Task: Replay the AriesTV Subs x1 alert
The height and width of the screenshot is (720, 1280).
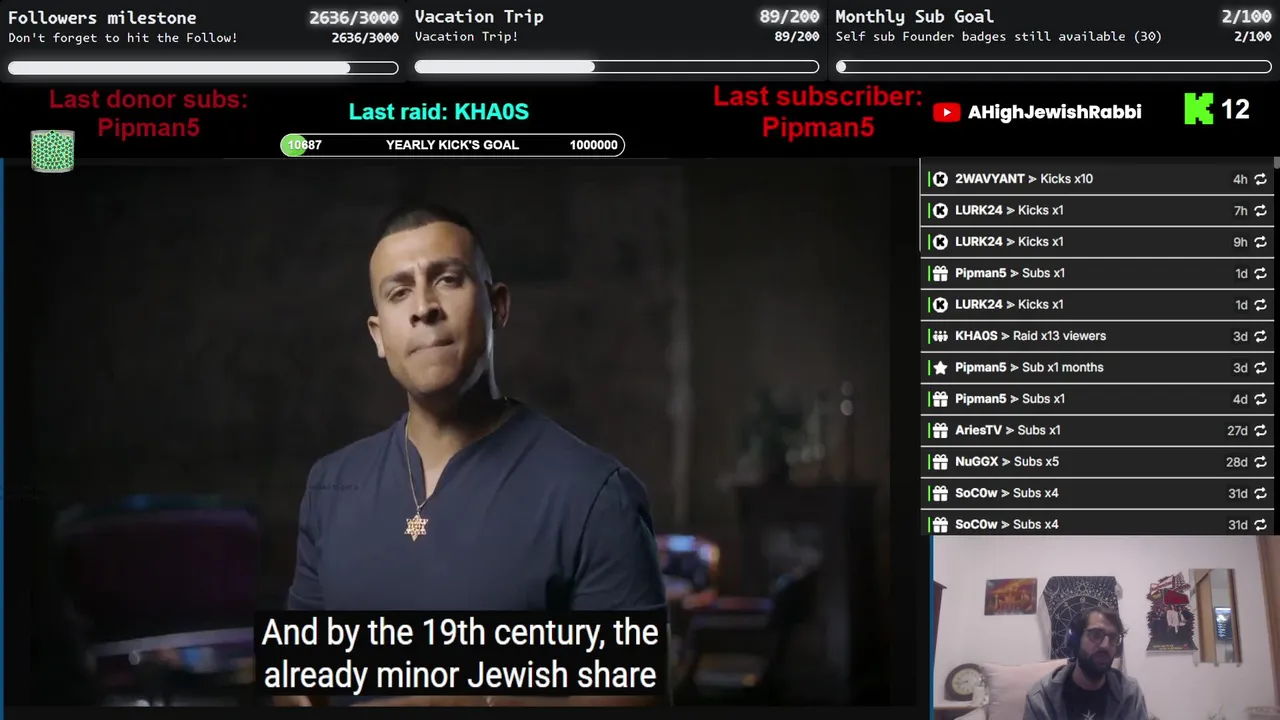Action: [x=1260, y=431]
